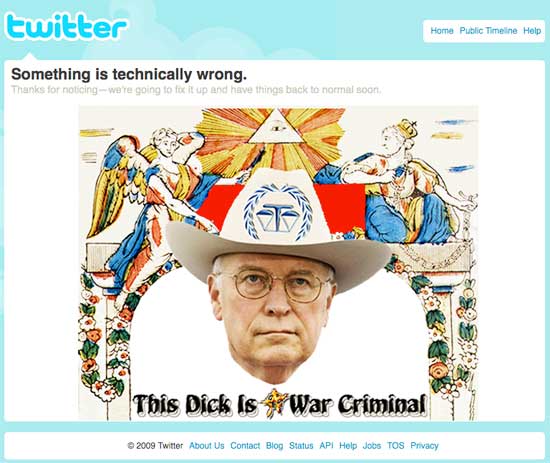Select Help in the footer
Screen dimensions: 550x463
[x=348, y=446]
